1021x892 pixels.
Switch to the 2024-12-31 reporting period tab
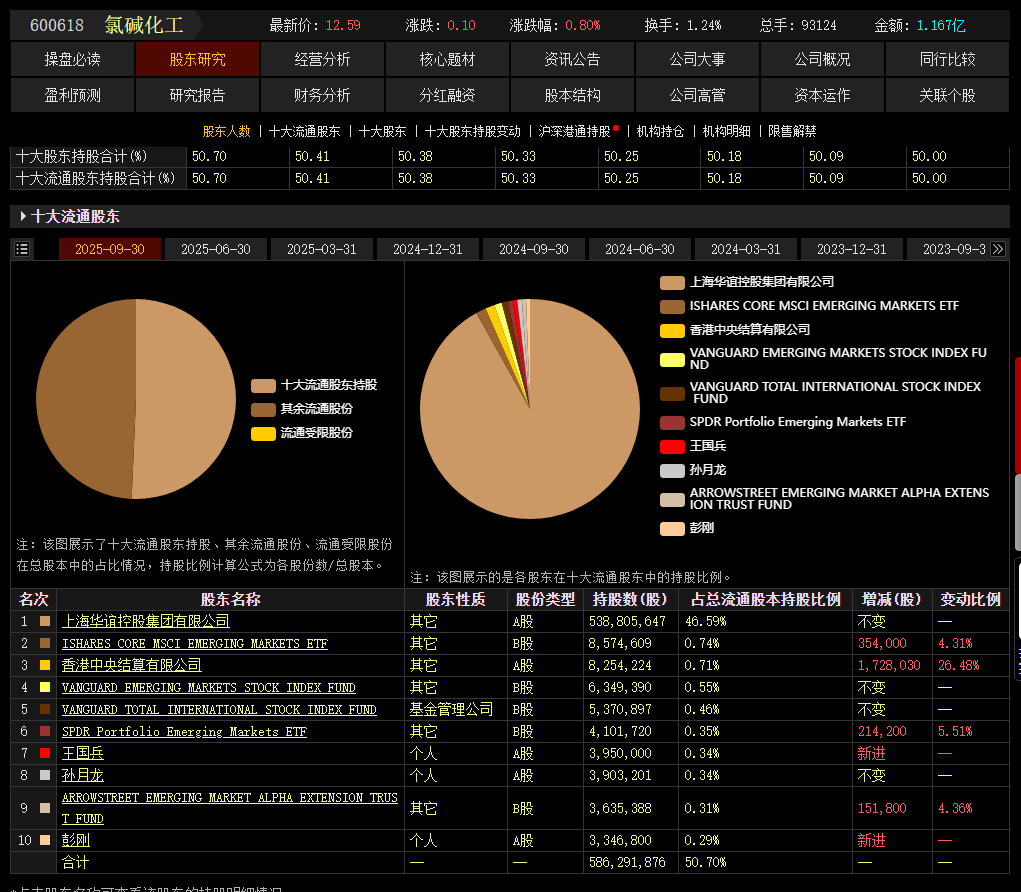[x=428, y=249]
